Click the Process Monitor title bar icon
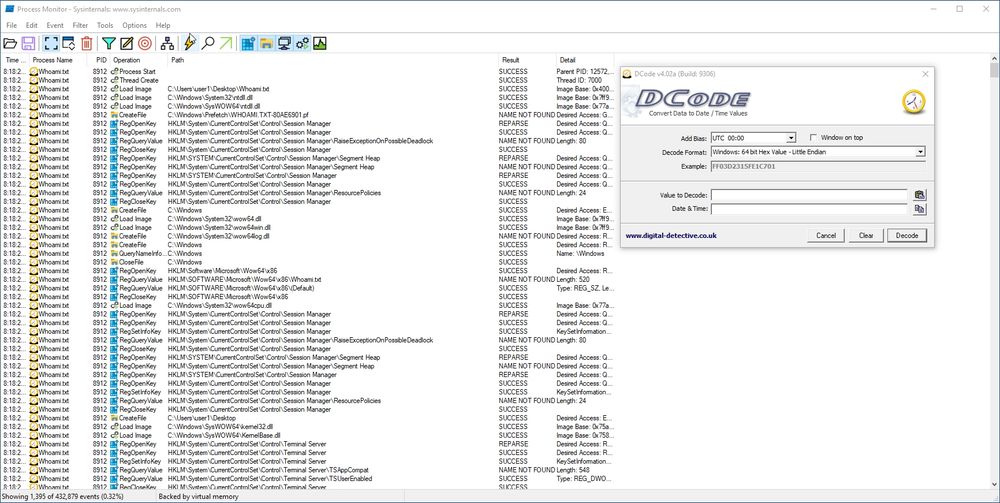The height and width of the screenshot is (503, 1000). 9,10
